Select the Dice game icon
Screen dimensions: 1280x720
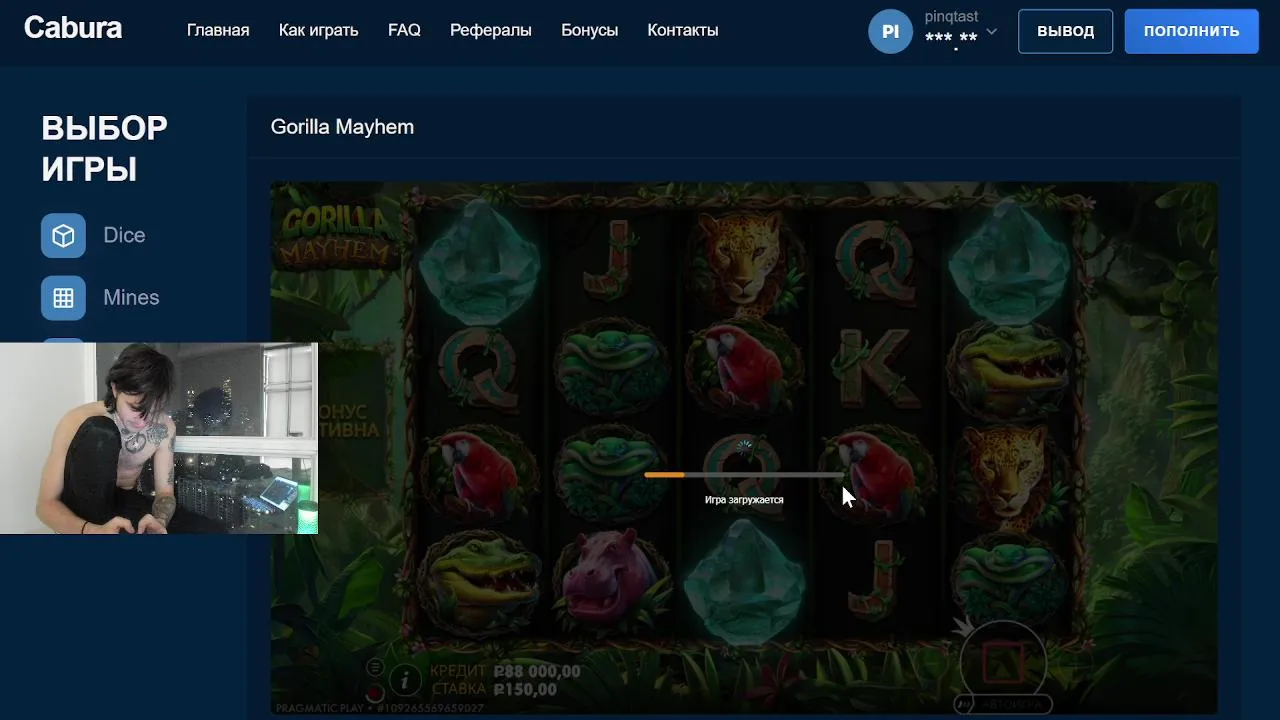[63, 235]
